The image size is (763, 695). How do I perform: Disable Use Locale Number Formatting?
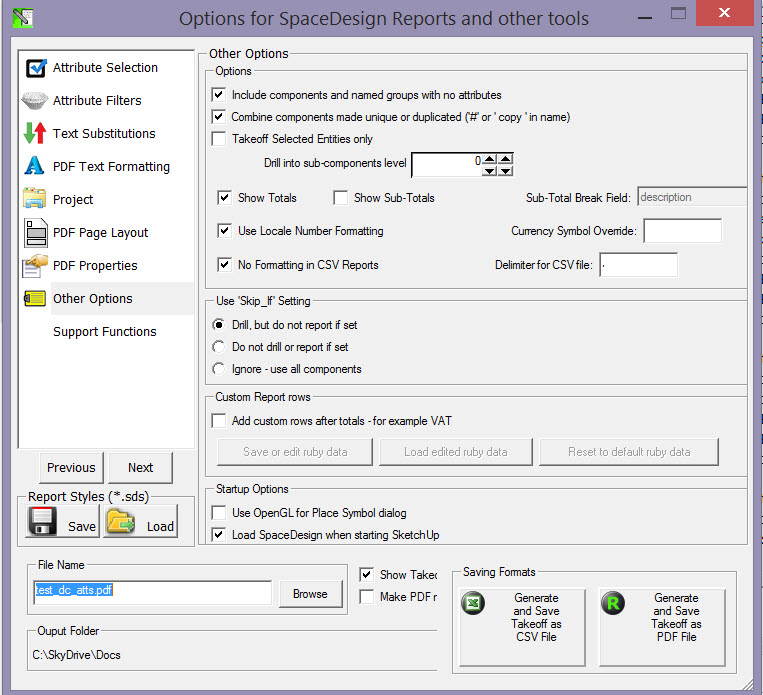point(224,231)
